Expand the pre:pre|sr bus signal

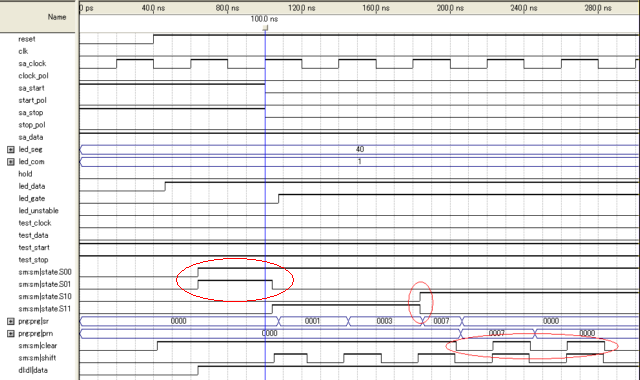(x=11, y=322)
